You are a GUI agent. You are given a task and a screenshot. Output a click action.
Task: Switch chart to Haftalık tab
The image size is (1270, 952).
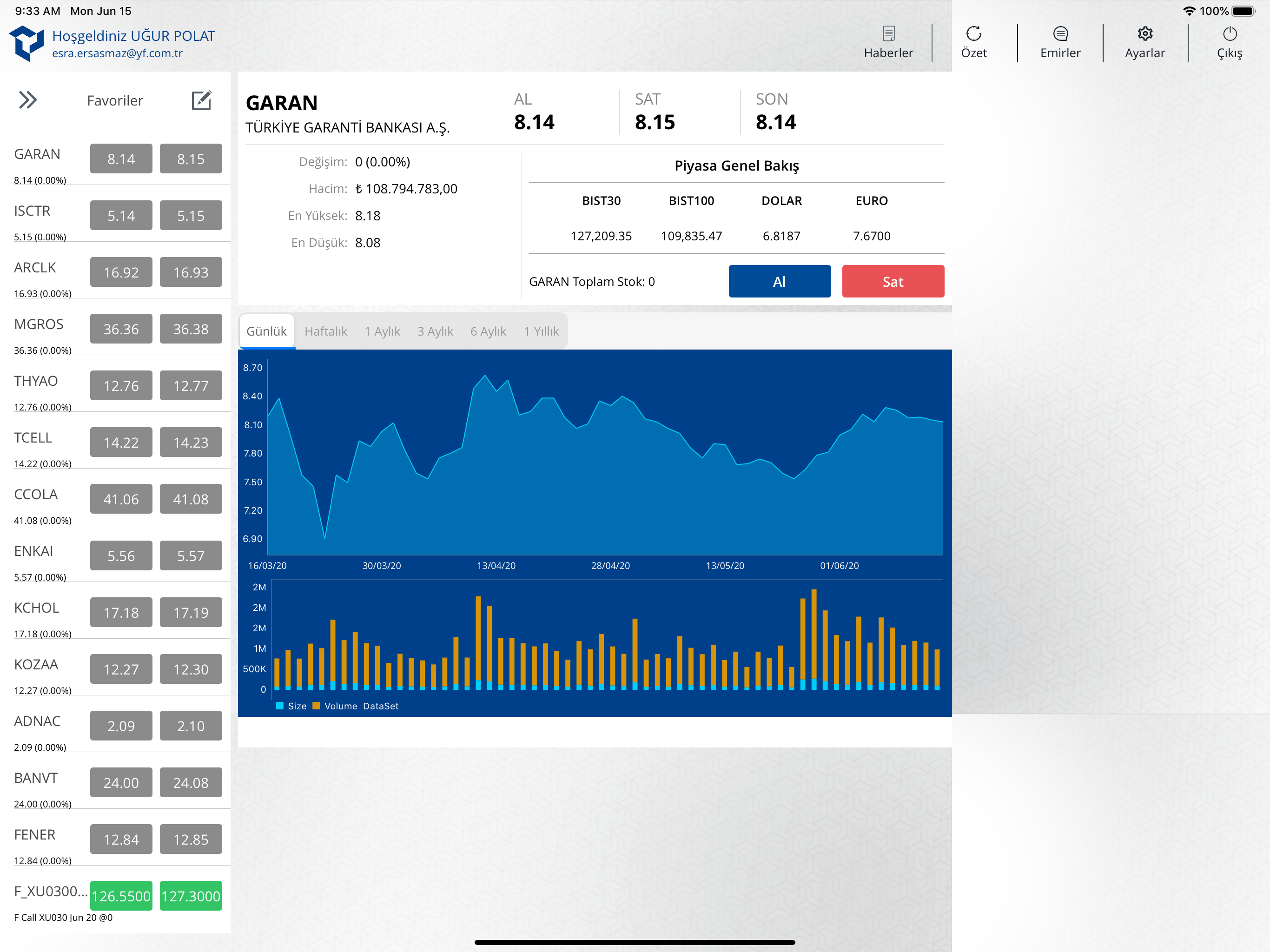tap(325, 331)
